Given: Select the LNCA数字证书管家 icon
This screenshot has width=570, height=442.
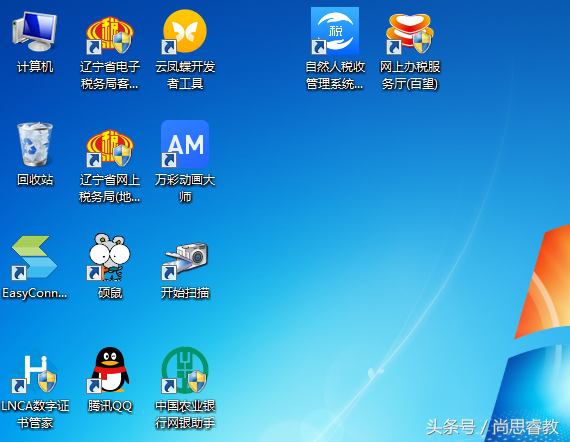Looking at the screenshot, I should (35, 370).
